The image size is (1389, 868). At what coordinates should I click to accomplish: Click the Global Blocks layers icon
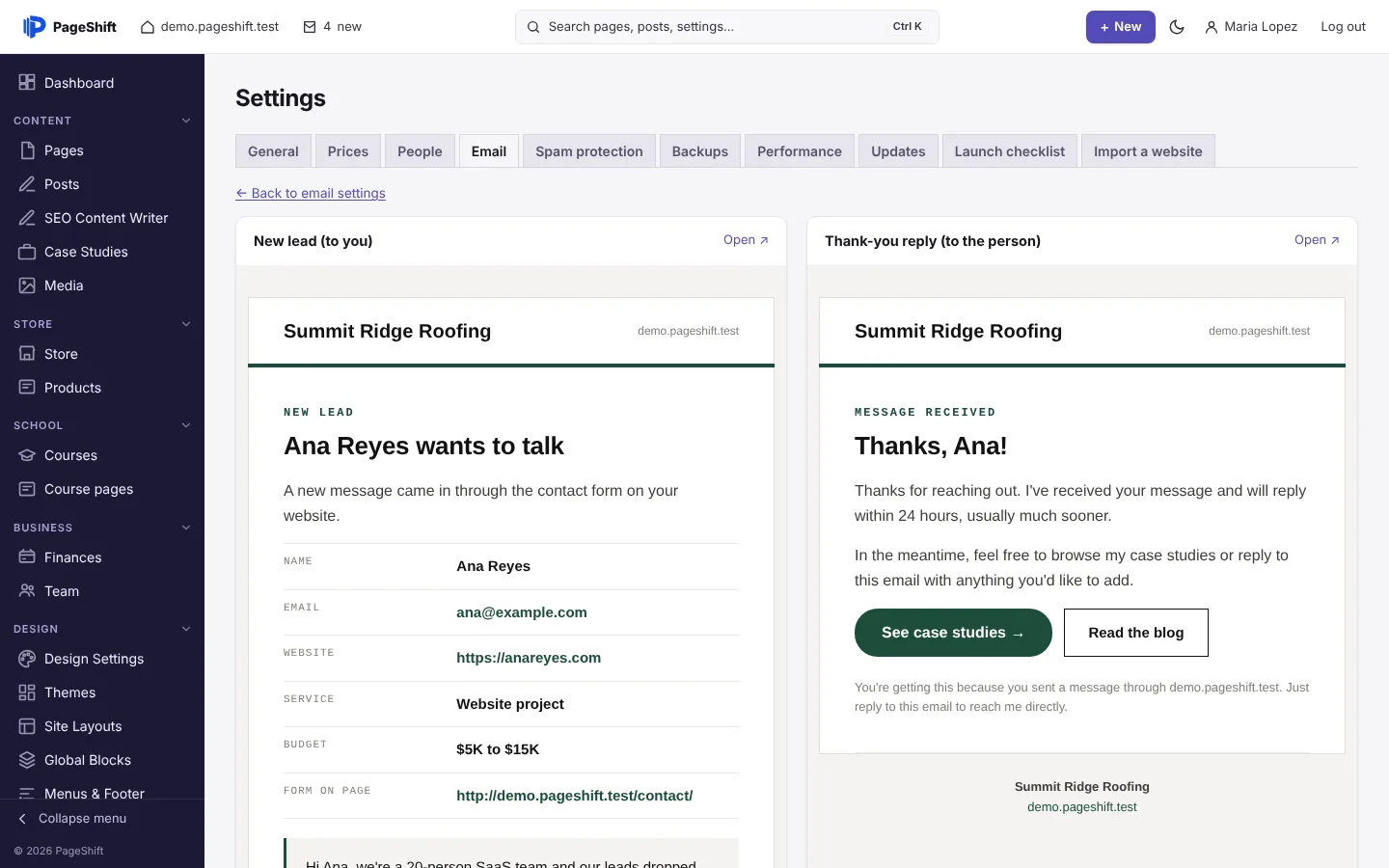[27, 760]
